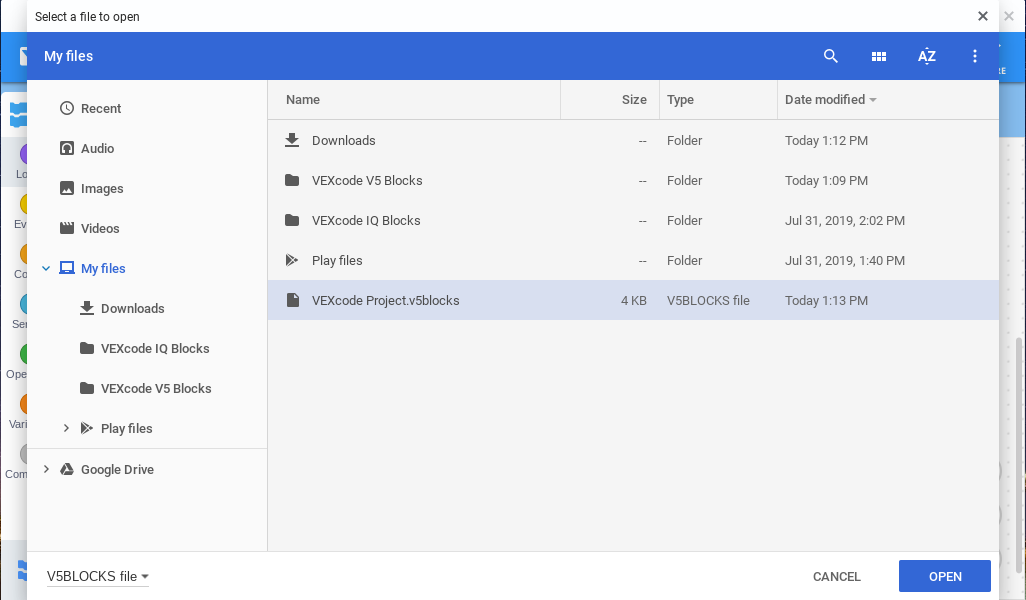
Task: Select Recent in the sidebar
Action: point(101,109)
